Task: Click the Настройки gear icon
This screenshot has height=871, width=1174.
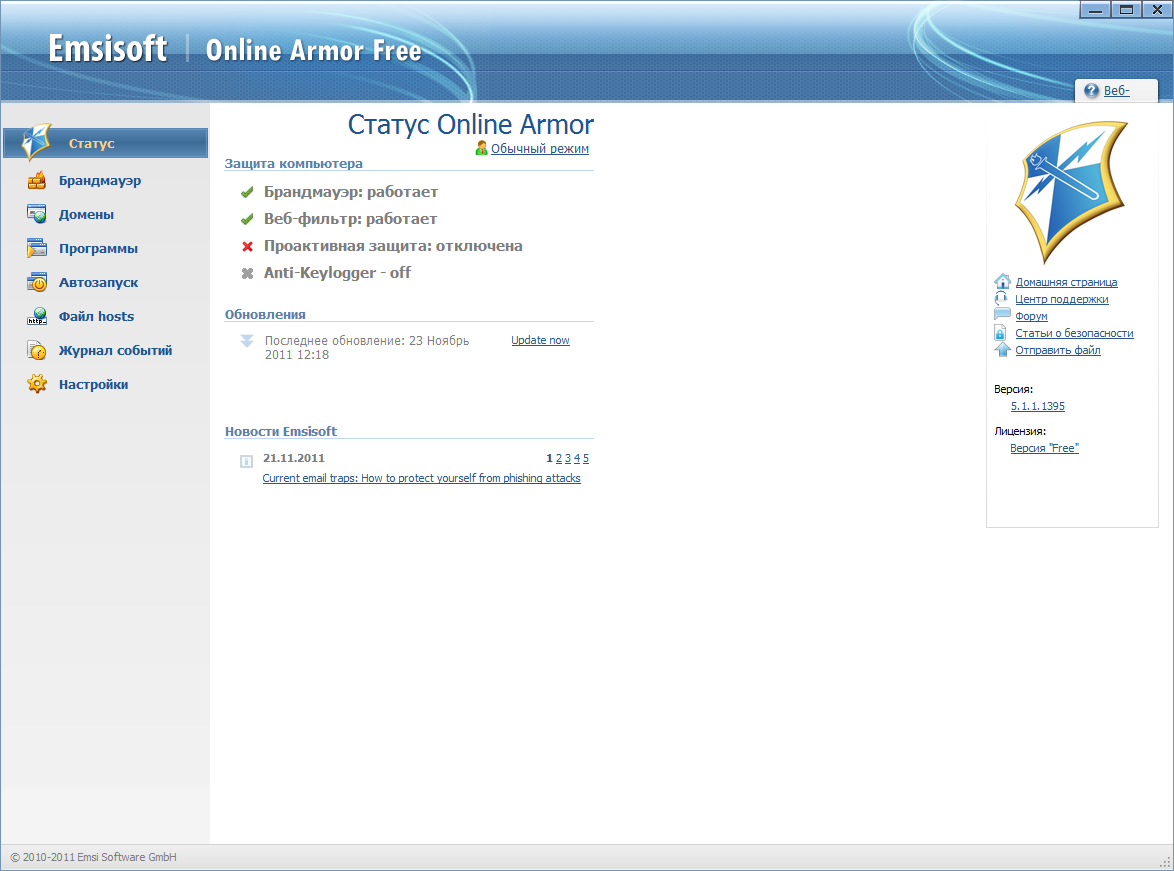Action: 37,384
